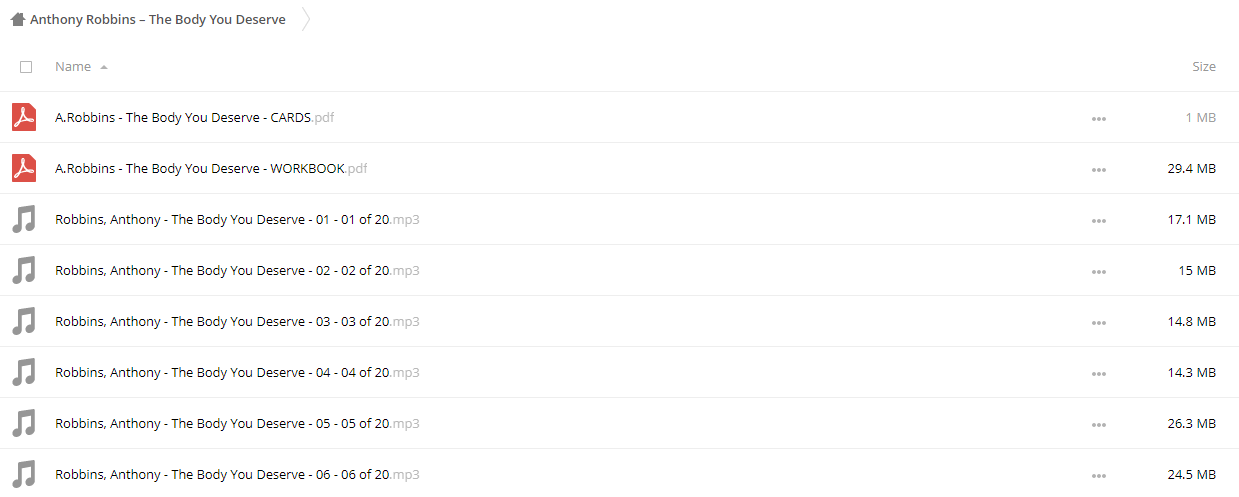
Task: Open the A.Robbins CARDS.pdf file link
Action: (194, 117)
